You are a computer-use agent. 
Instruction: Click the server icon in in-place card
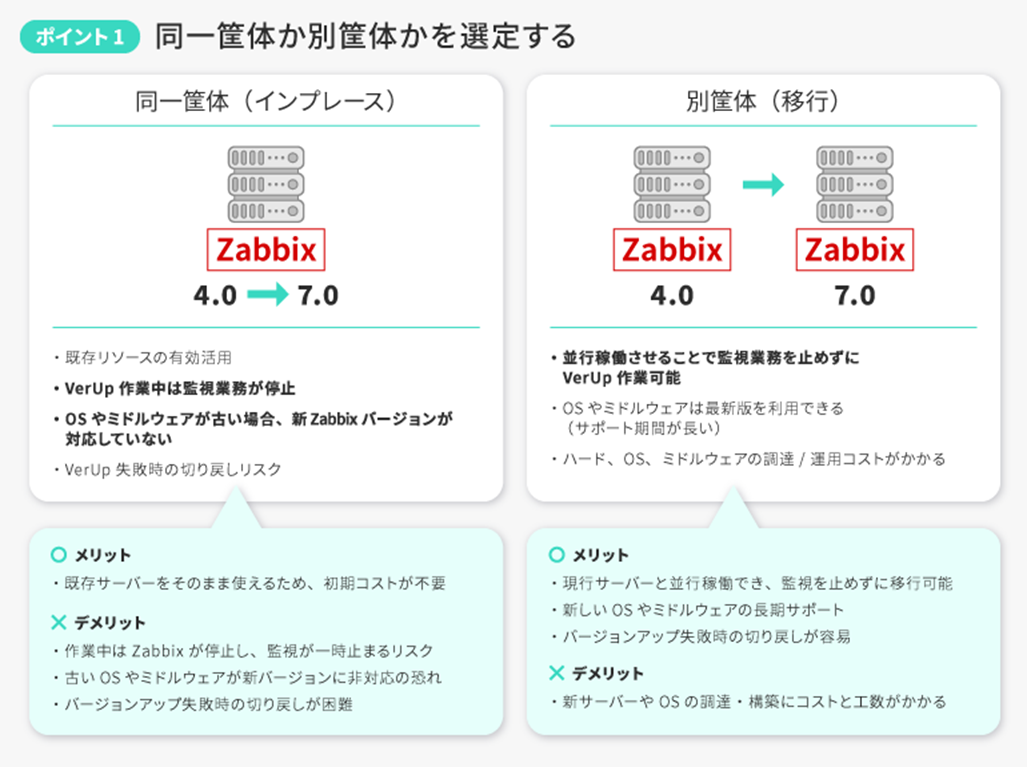tap(266, 184)
